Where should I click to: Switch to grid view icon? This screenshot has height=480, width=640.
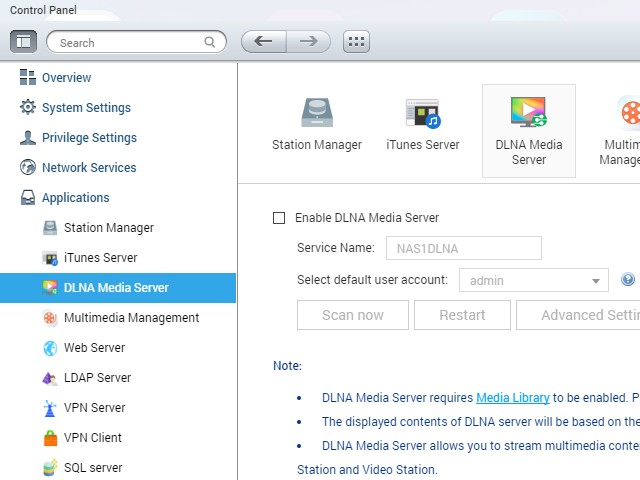pos(356,42)
